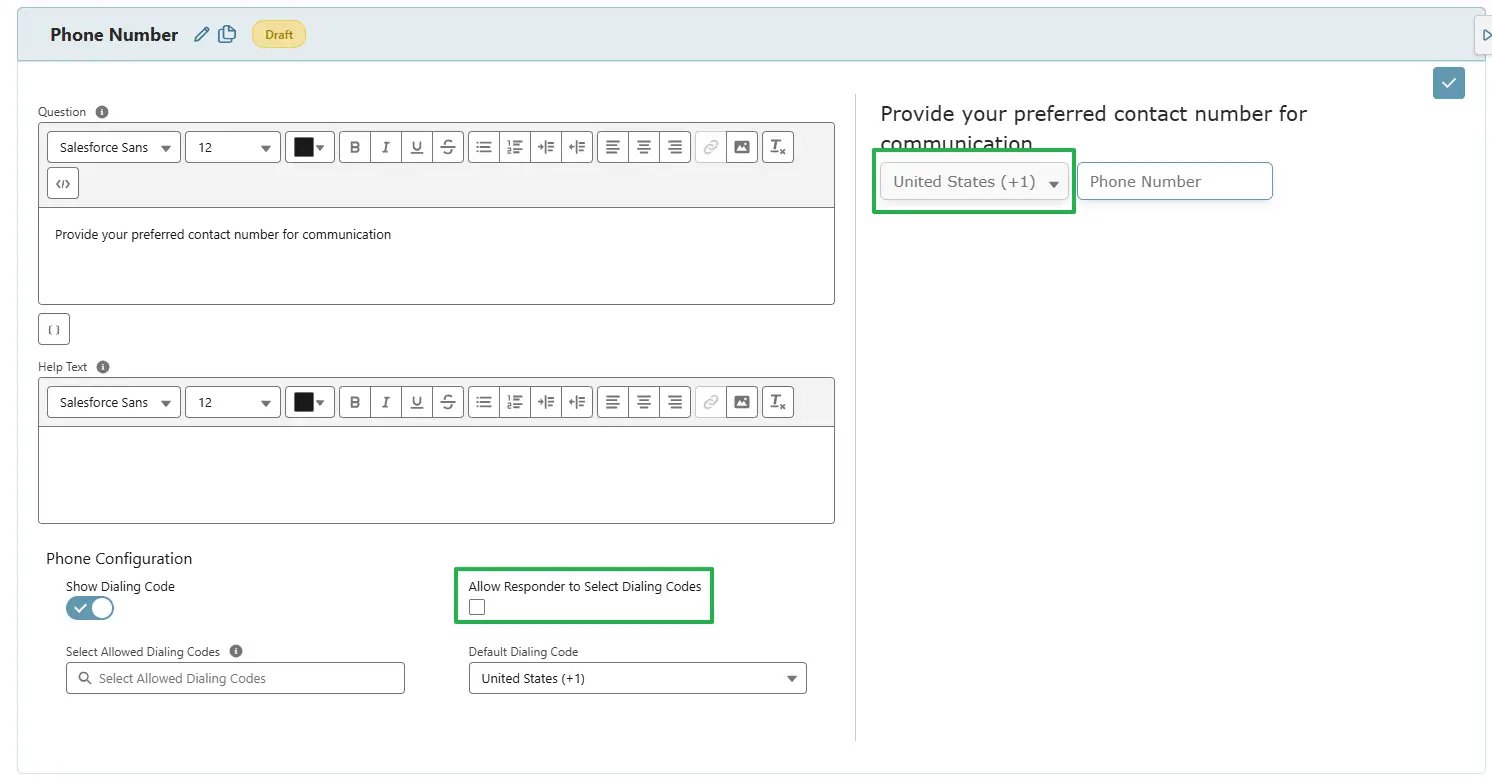Screen dimensions: 1492x778
Task: Click the info icon next to Question label
Action: (x=102, y=112)
